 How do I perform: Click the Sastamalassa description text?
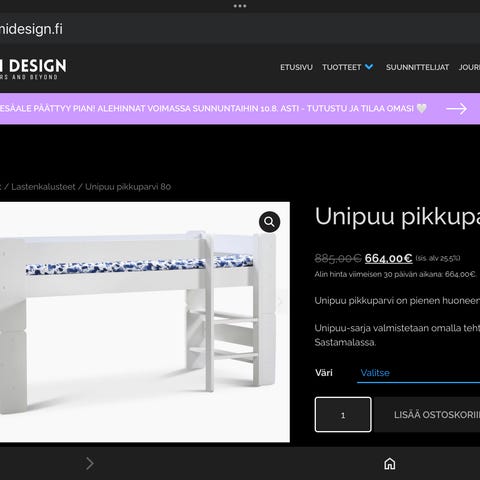point(345,342)
